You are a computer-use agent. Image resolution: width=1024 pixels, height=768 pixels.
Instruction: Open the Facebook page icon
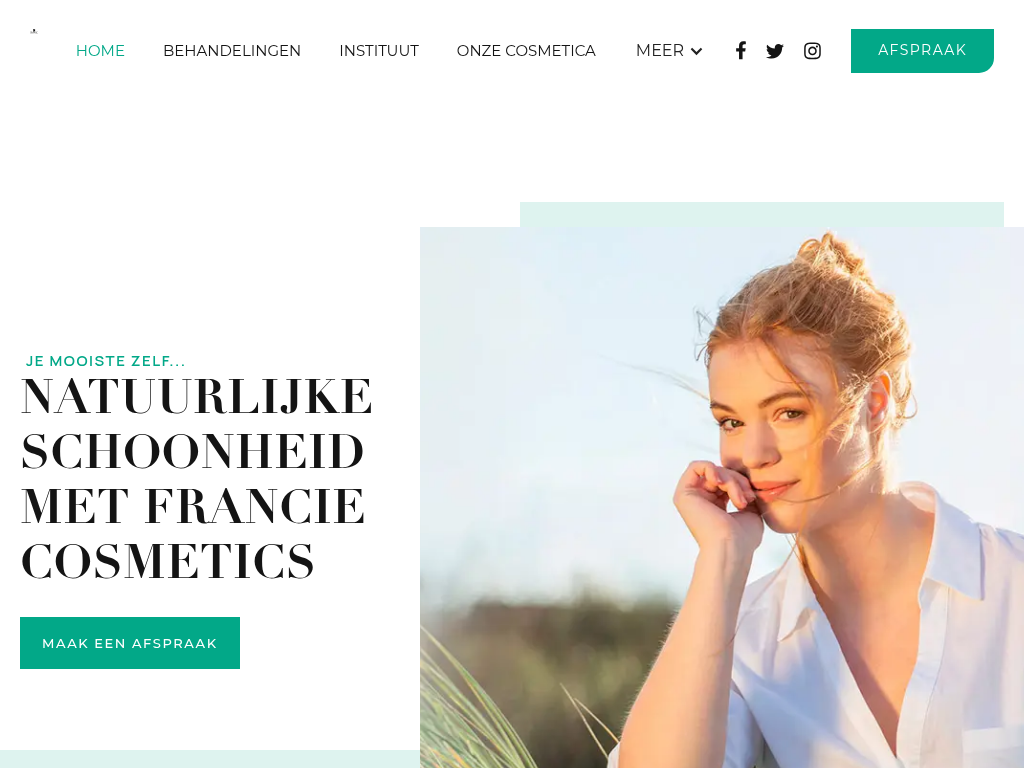coord(741,50)
